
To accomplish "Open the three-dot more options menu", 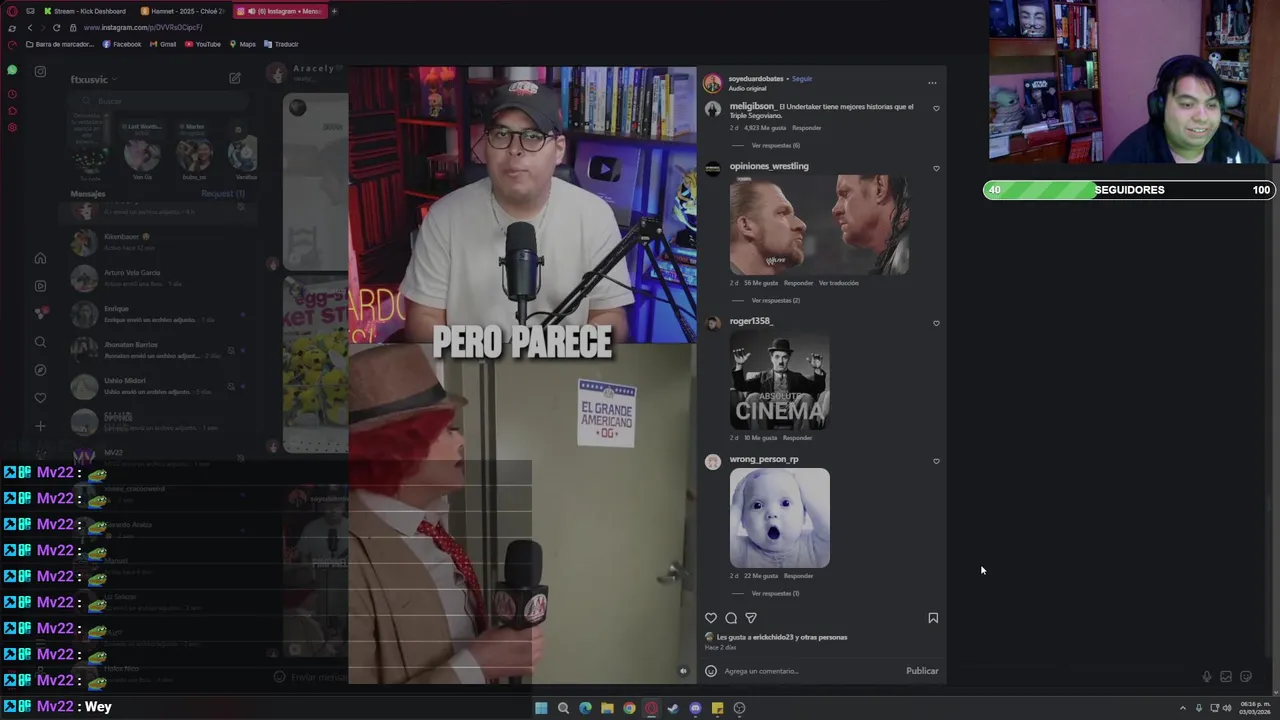I will click(x=932, y=83).
